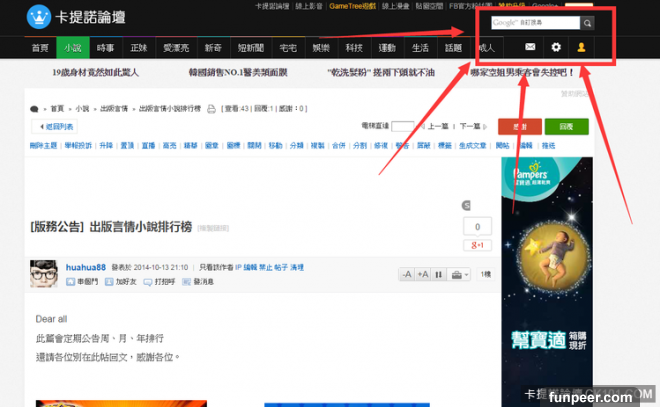This screenshot has width=660, height=407.
Task: Click the green 回覆 reply button
Action: click(x=565, y=127)
